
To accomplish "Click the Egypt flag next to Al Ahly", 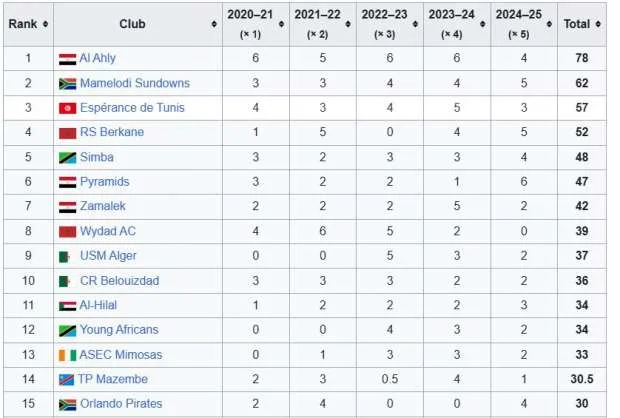I will tap(68, 59).
